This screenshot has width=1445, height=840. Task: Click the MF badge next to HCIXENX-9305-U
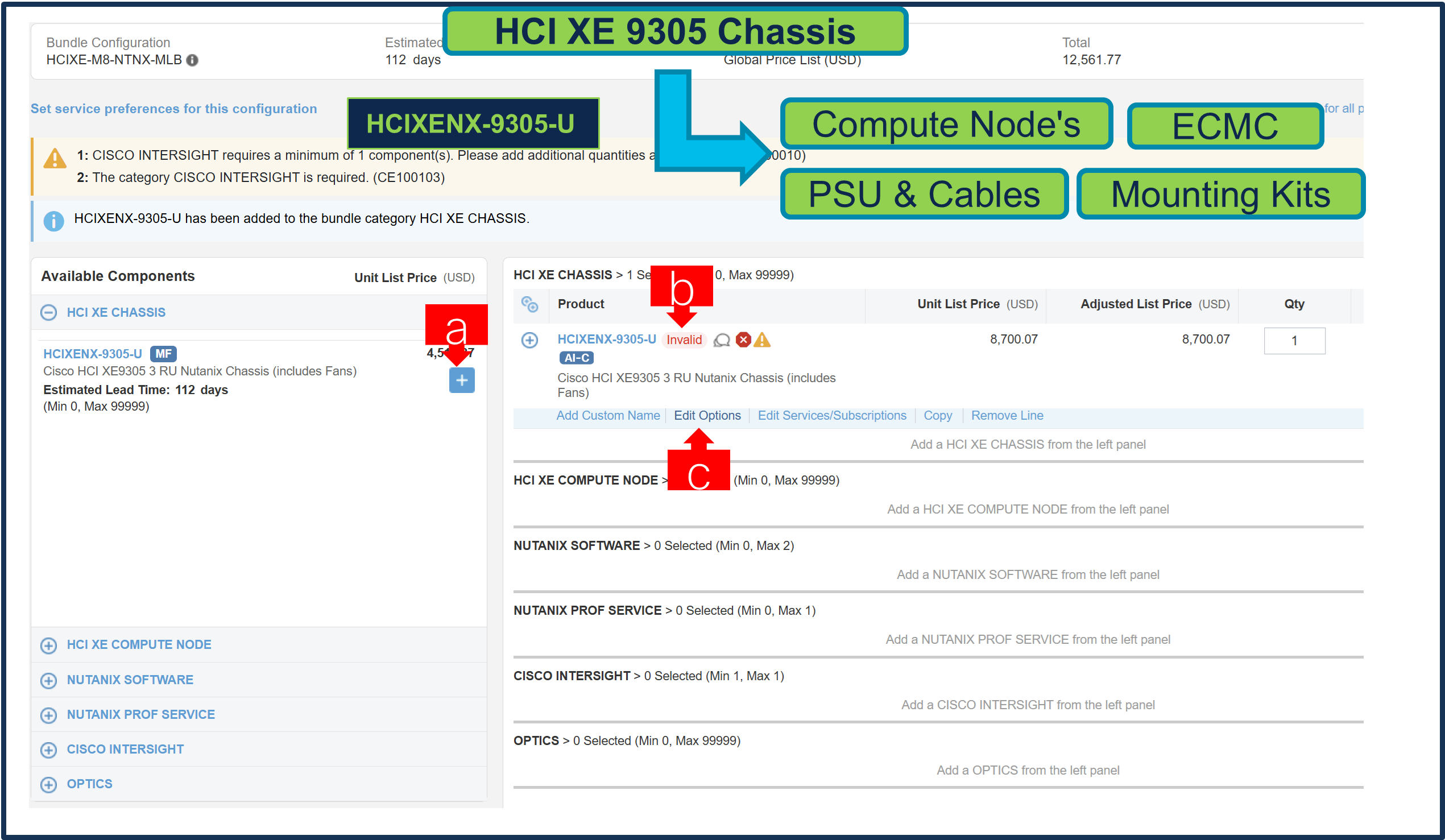point(163,354)
